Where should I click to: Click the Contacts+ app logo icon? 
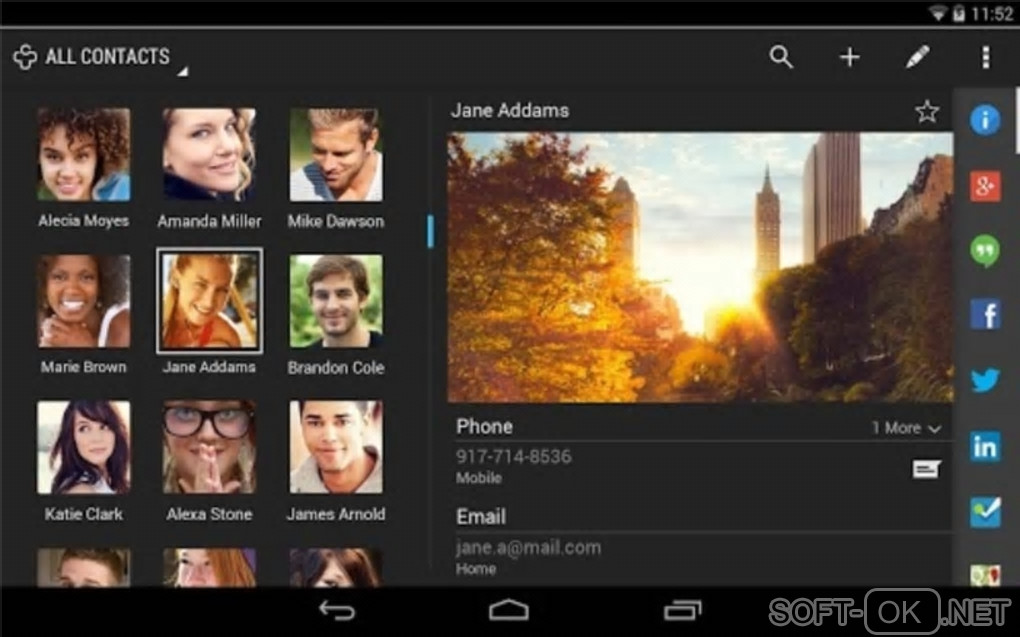pos(25,57)
